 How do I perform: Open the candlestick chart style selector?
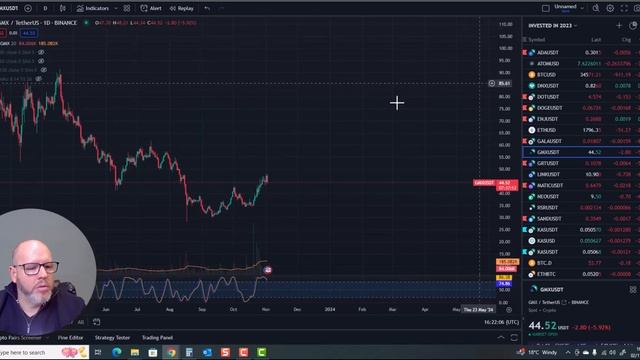coord(63,8)
